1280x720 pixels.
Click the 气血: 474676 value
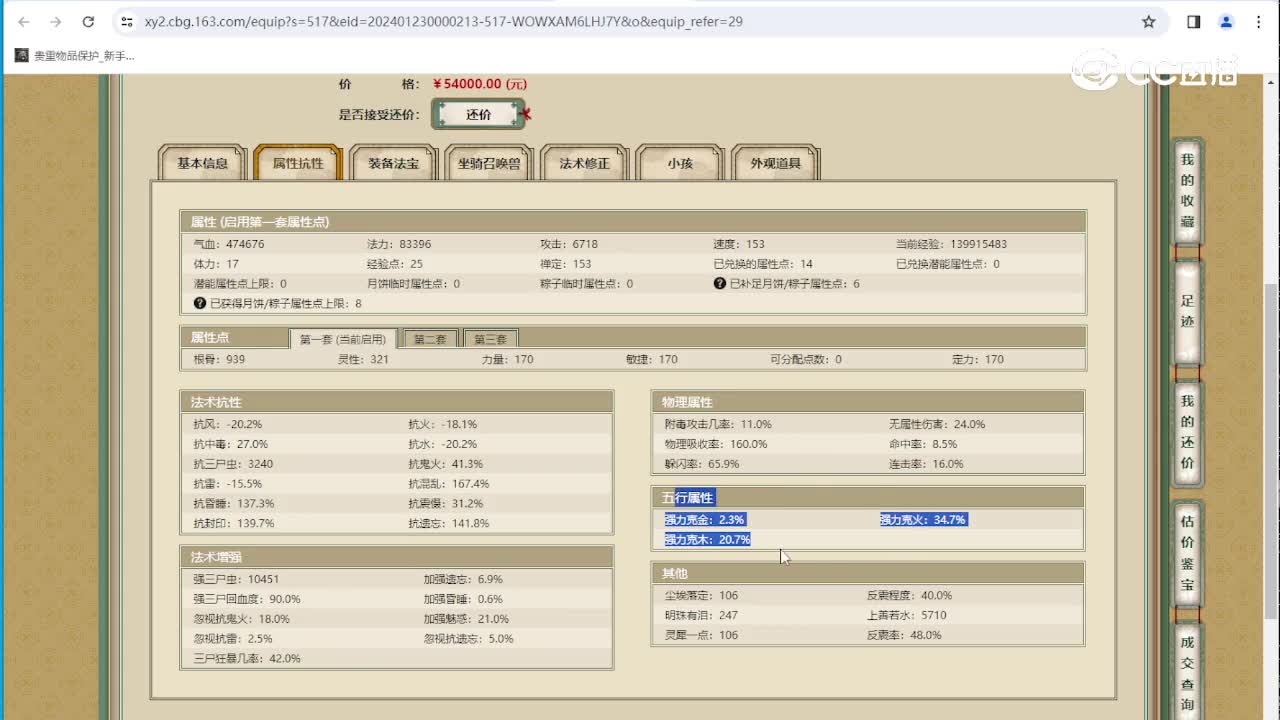229,244
